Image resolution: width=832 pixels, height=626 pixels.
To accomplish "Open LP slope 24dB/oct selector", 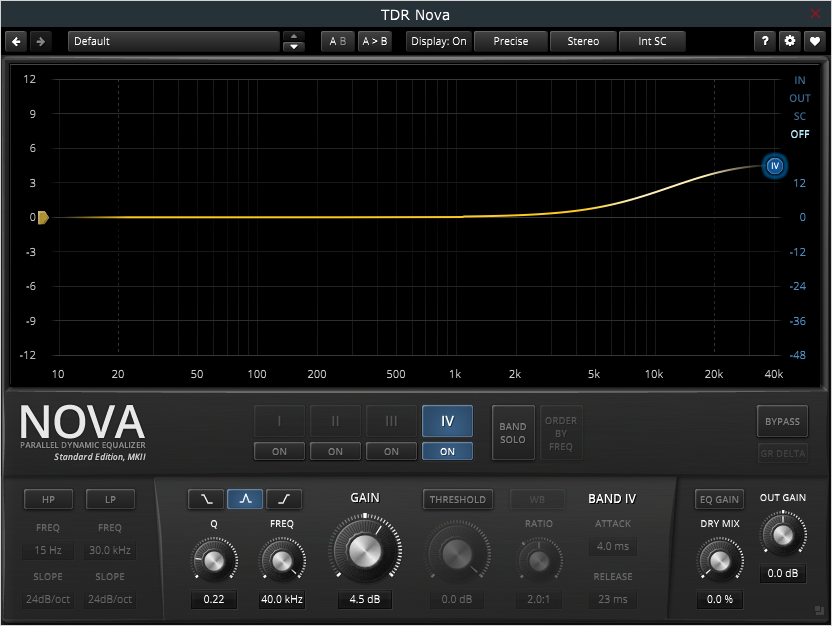I will 110,599.
